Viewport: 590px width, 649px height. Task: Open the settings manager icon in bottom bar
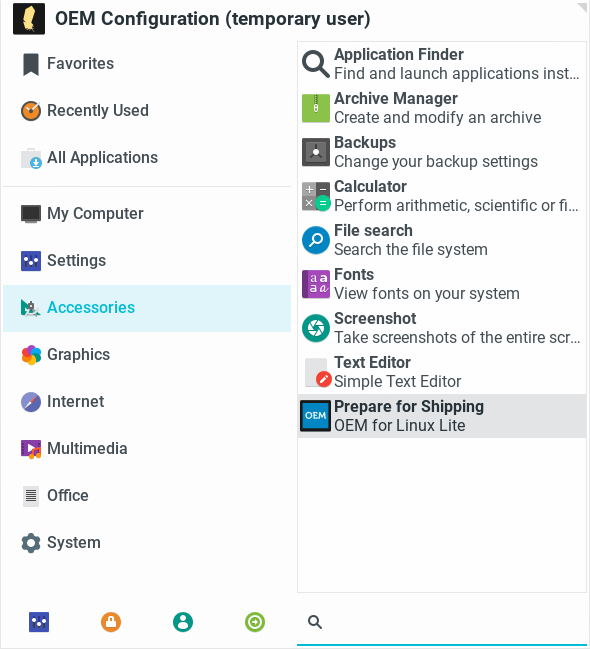pos(39,622)
